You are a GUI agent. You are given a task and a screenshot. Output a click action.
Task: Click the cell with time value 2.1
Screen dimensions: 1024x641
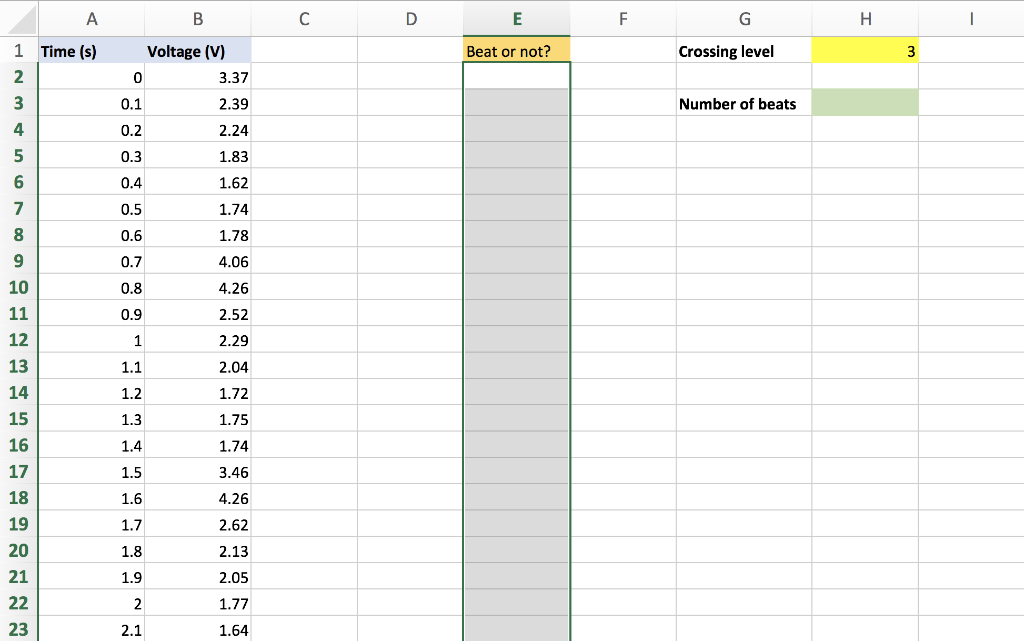tap(91, 630)
